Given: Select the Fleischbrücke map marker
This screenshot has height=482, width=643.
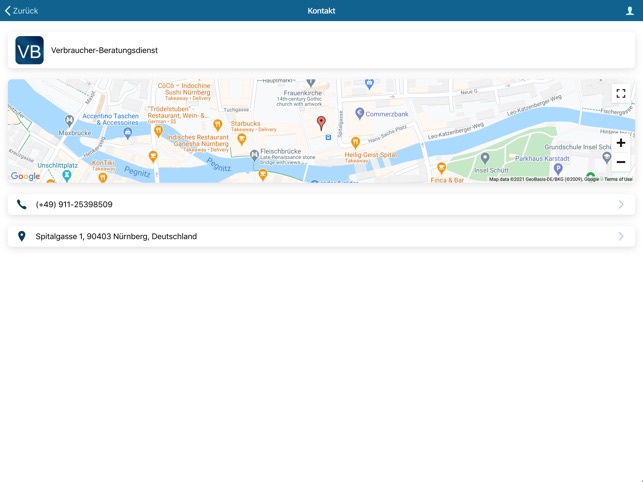Looking at the screenshot, I should click(x=254, y=156).
